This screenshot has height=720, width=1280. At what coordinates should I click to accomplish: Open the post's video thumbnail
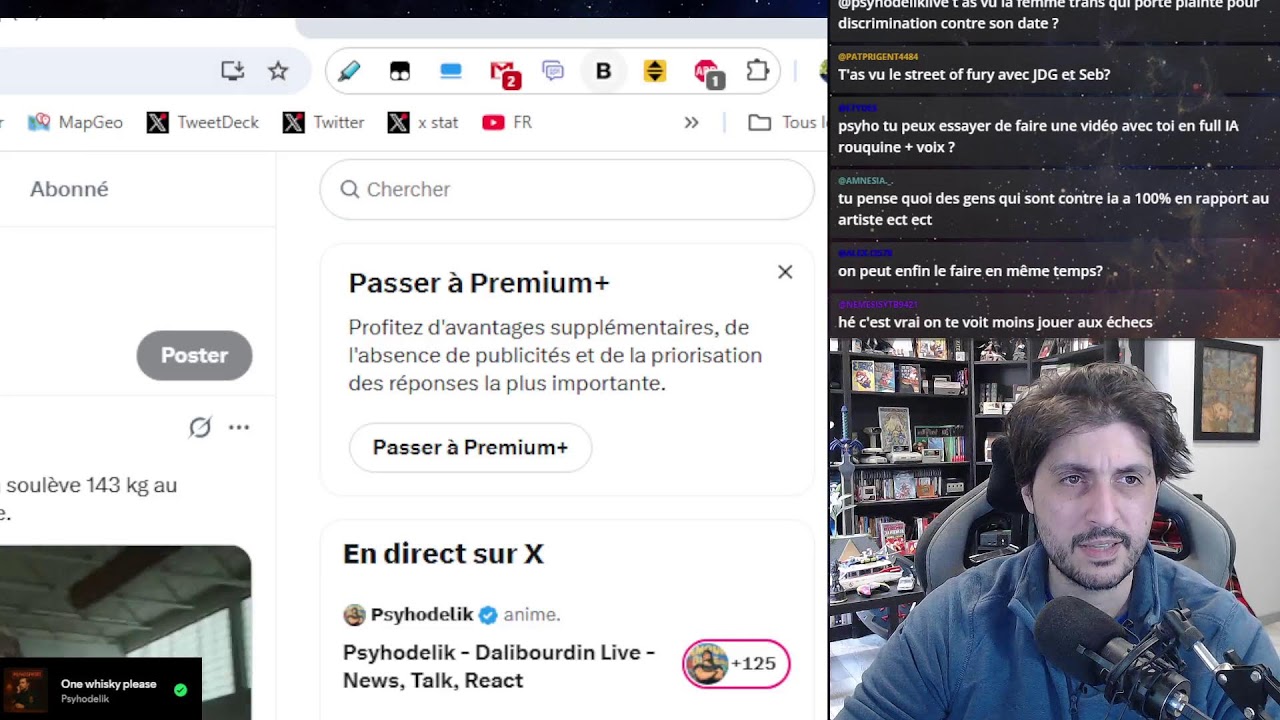125,632
